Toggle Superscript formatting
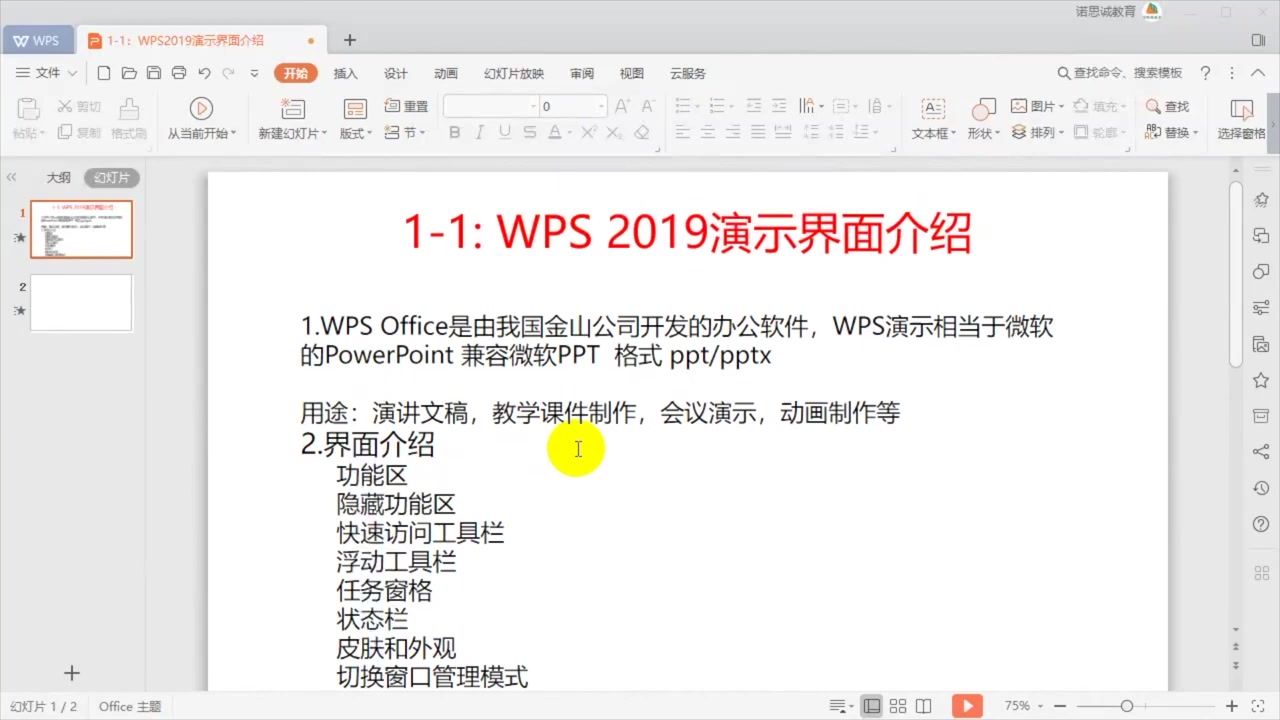1280x720 pixels. pos(589,132)
